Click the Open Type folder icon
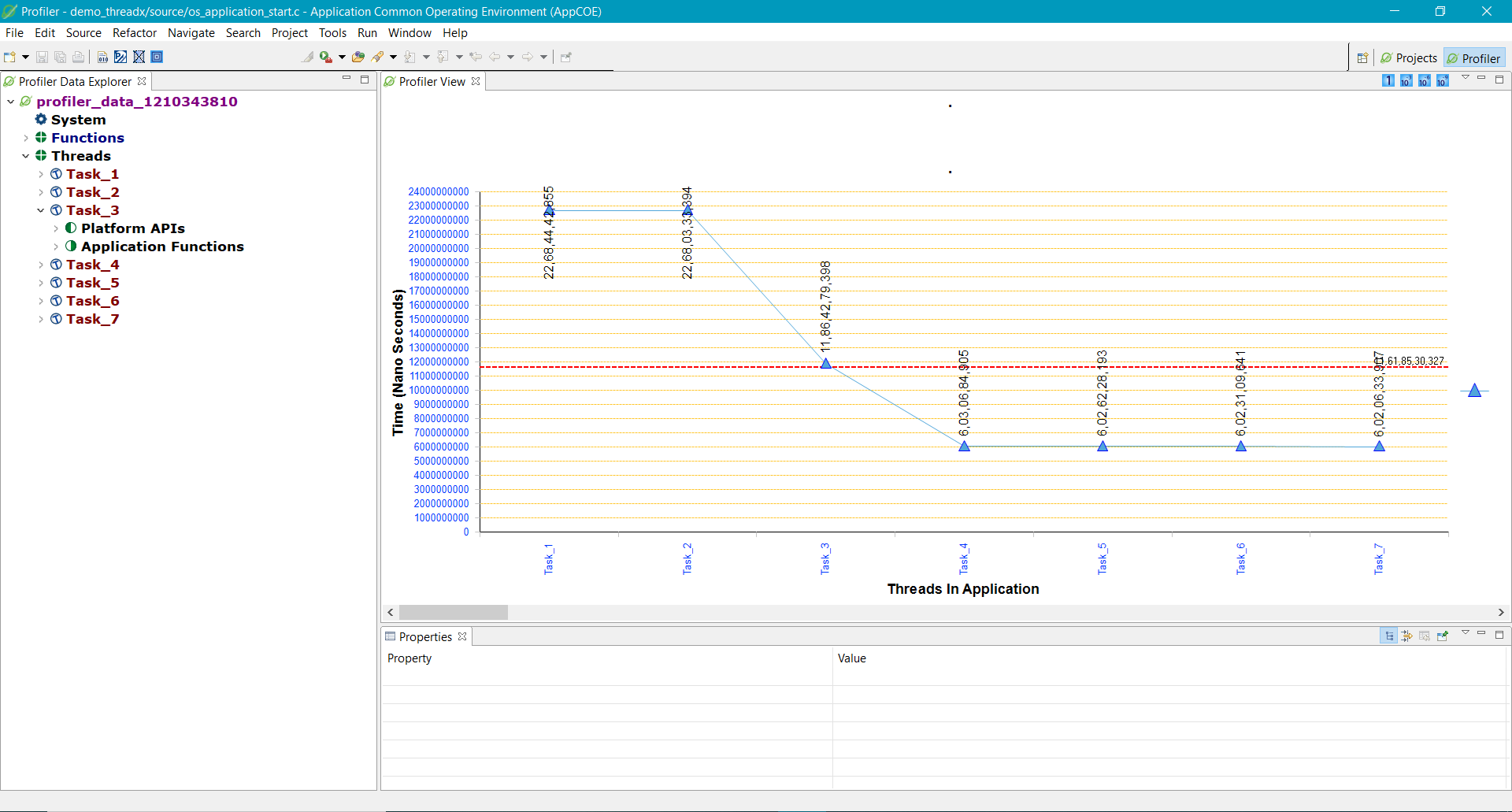Screen dimensions: 1512x812 tap(358, 57)
